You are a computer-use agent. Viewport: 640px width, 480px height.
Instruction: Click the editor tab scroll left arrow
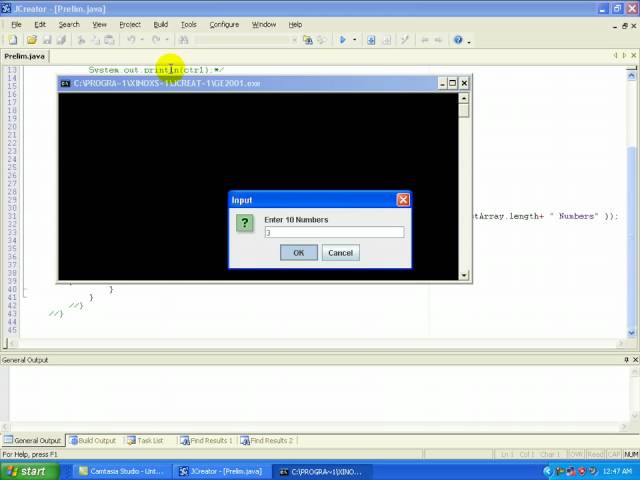(x=616, y=56)
